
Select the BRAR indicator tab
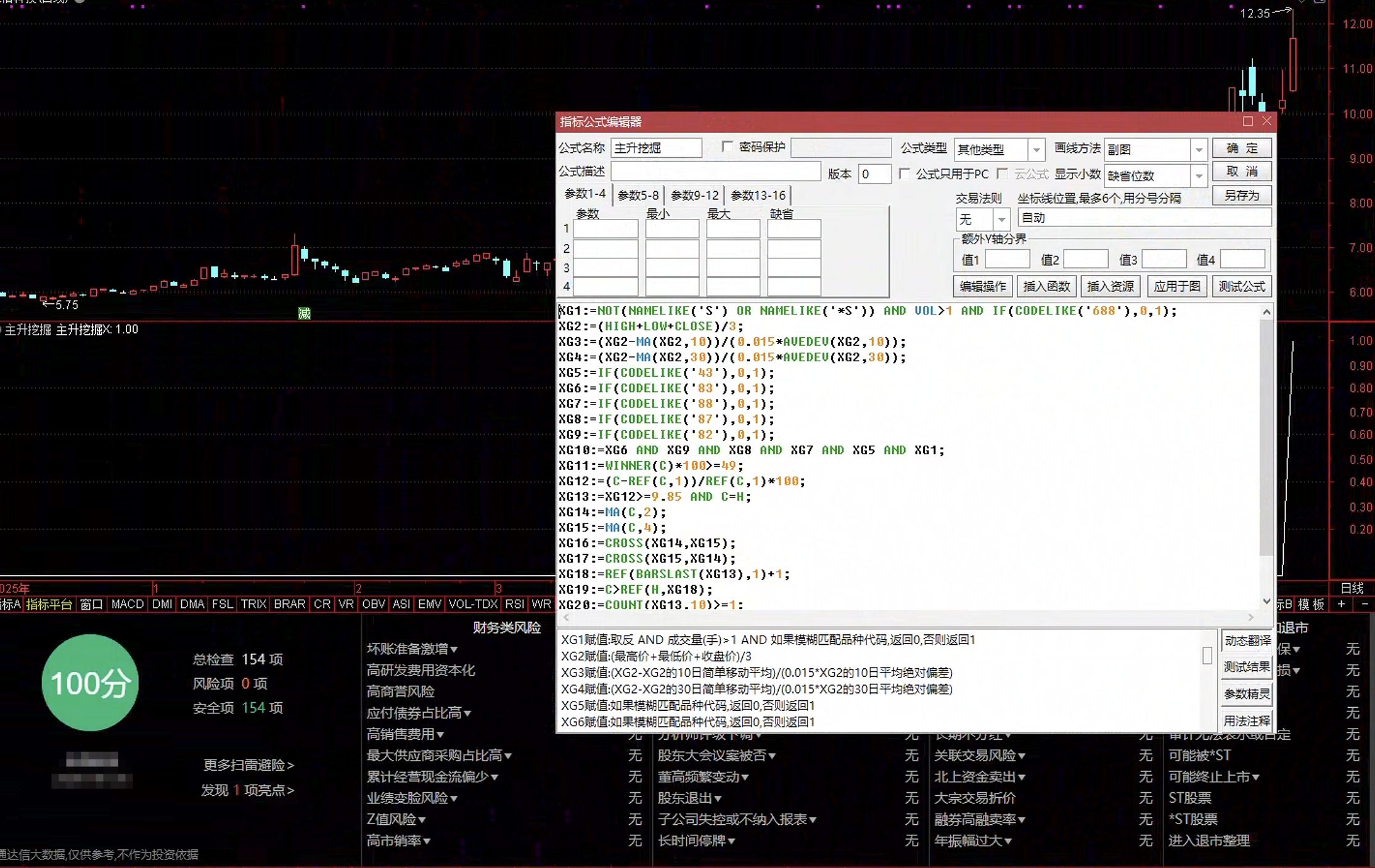click(x=289, y=604)
